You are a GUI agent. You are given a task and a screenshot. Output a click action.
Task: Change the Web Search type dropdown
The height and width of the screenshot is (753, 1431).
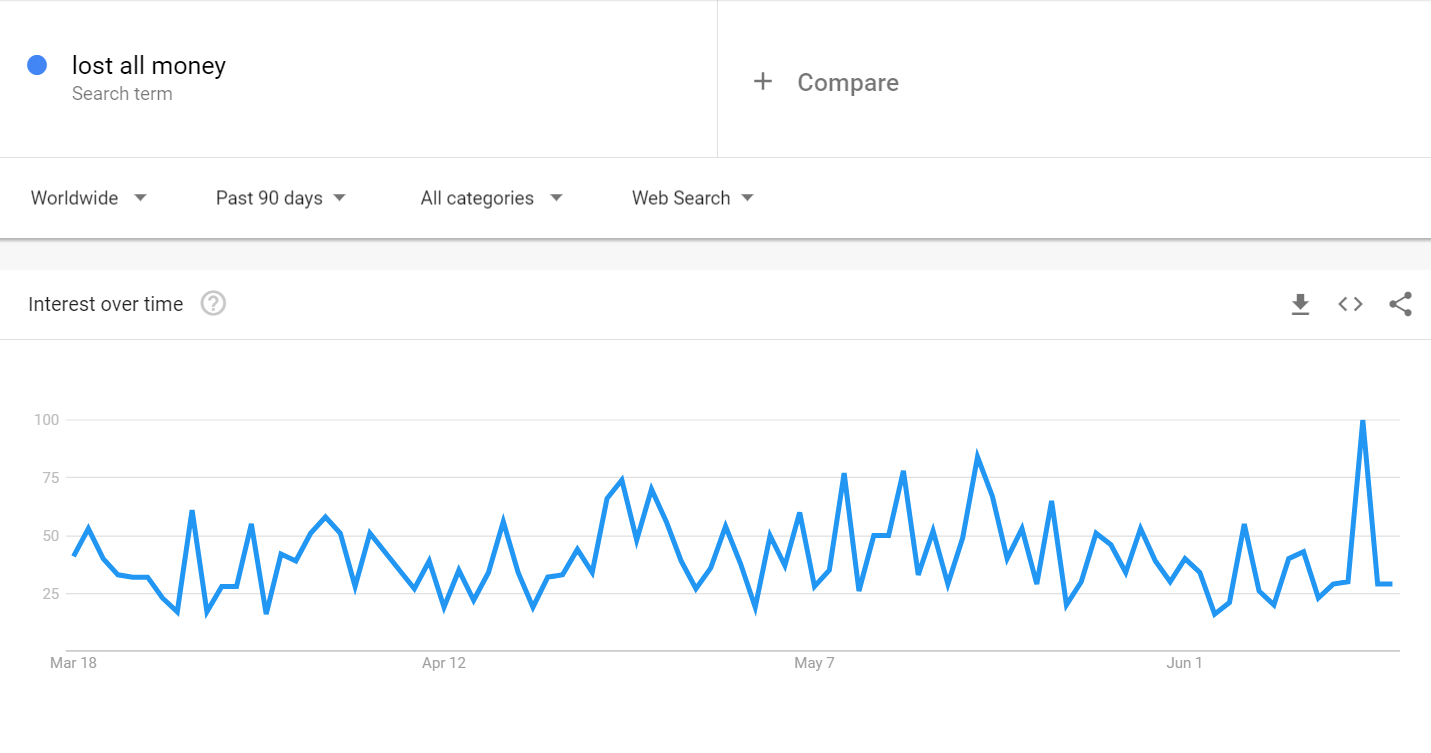point(692,198)
